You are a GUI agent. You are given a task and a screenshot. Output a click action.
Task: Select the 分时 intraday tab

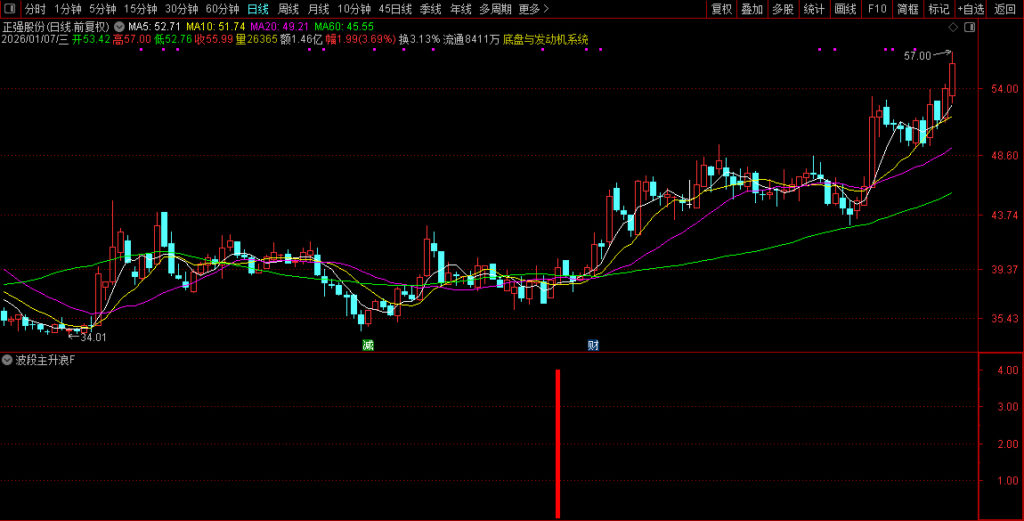tap(35, 9)
